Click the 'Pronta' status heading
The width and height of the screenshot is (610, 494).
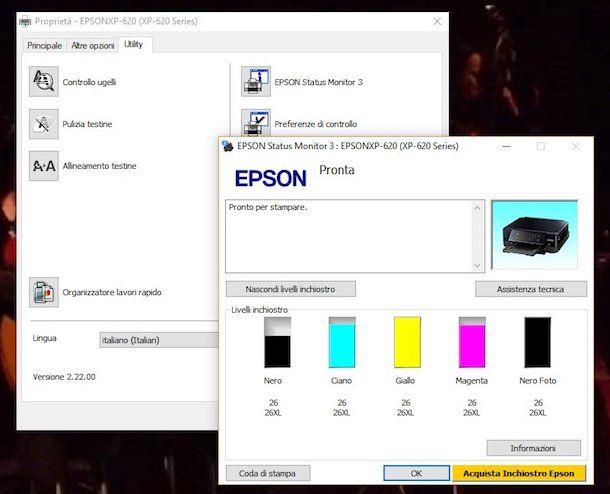coord(337,170)
